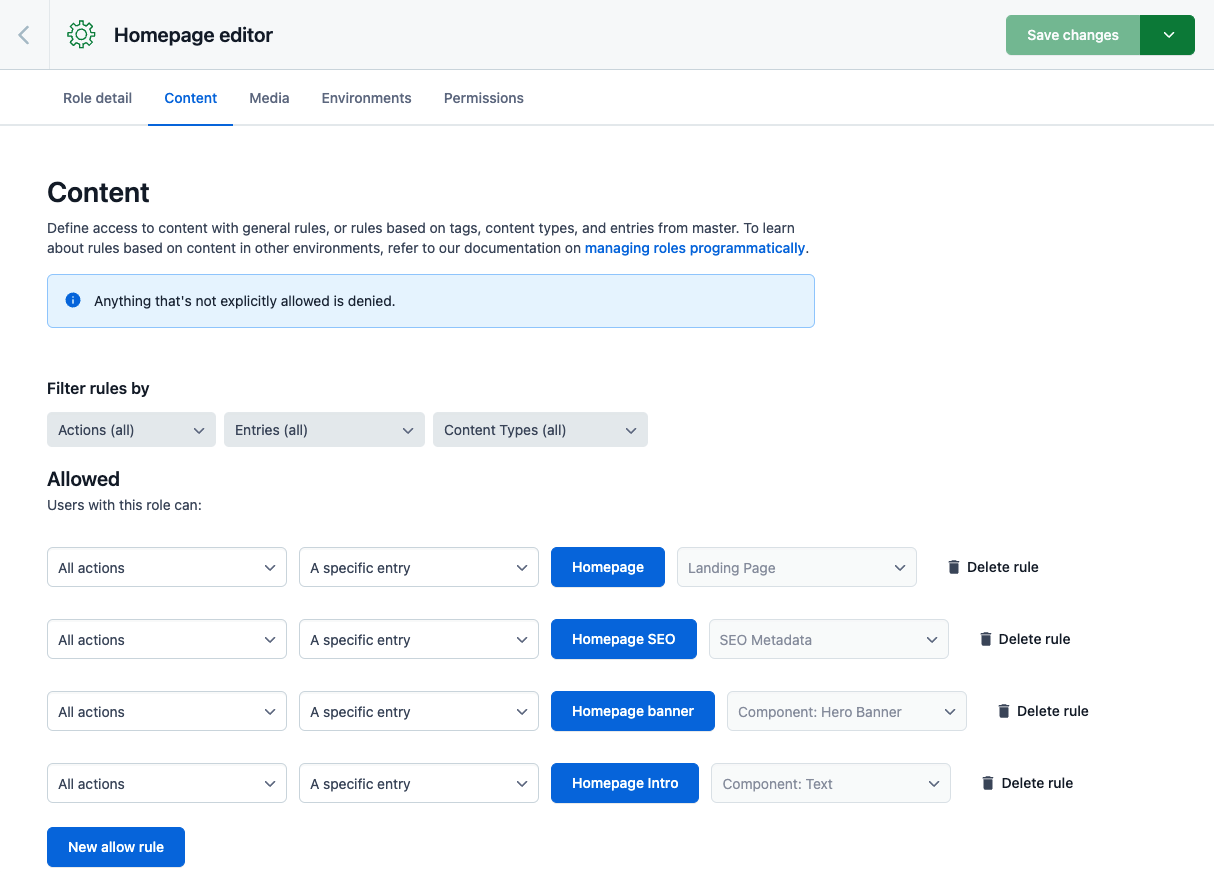Open the dropdown arrow beside Save changes
The width and height of the screenshot is (1214, 875).
point(1167,34)
